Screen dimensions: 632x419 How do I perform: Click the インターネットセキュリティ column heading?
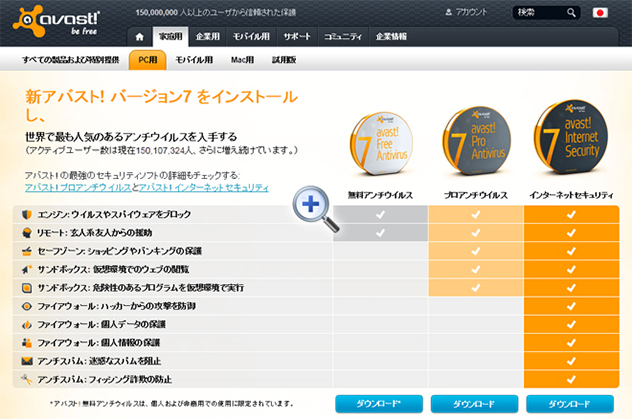[571, 195]
